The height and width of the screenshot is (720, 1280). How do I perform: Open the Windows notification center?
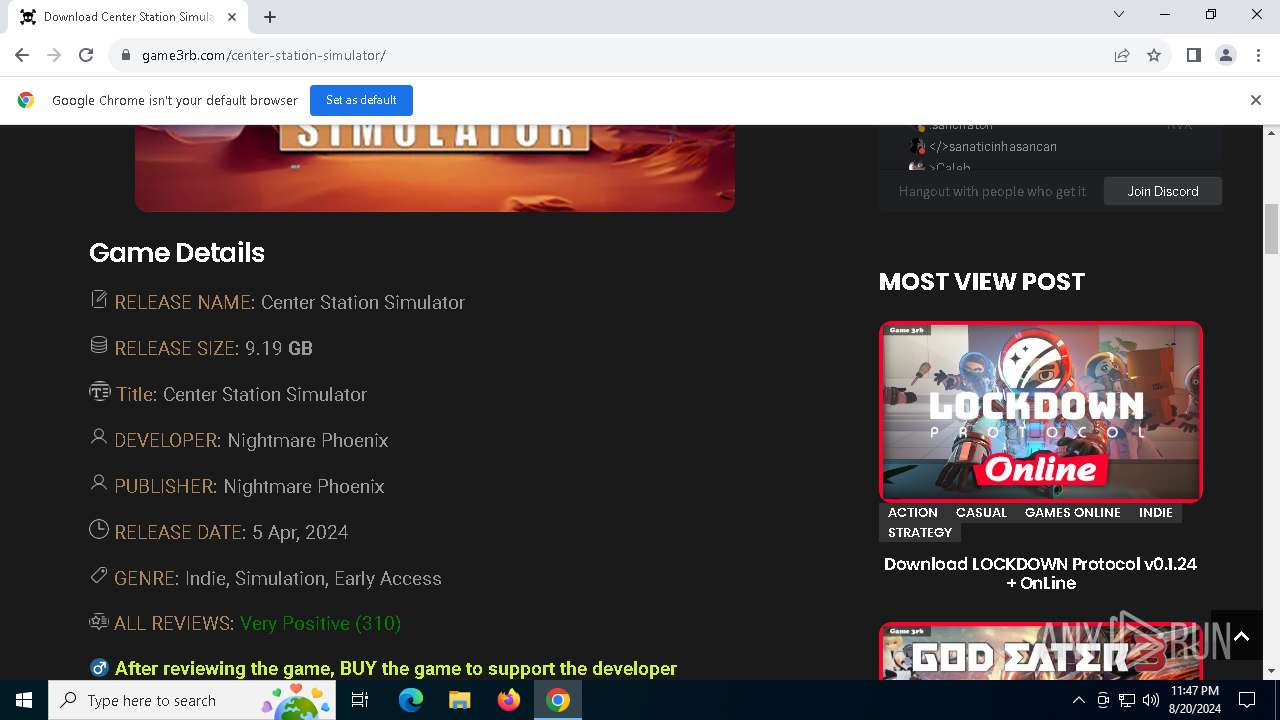point(1247,700)
